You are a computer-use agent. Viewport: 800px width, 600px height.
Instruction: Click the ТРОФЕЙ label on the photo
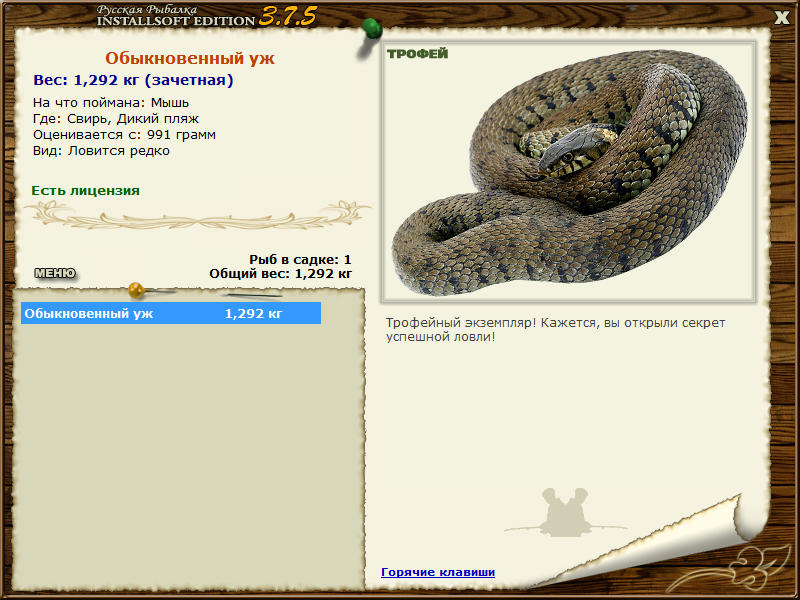417,54
